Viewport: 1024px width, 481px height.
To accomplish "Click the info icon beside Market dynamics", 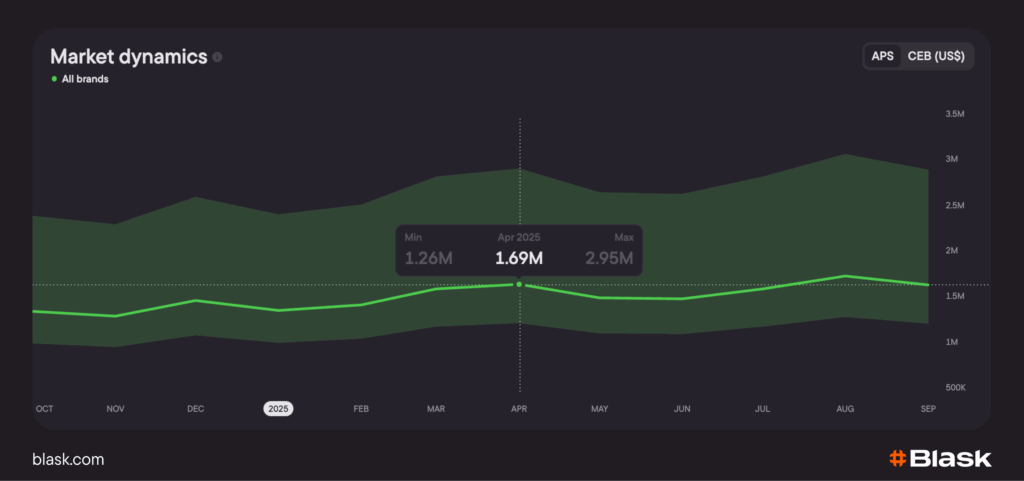I will [x=217, y=57].
